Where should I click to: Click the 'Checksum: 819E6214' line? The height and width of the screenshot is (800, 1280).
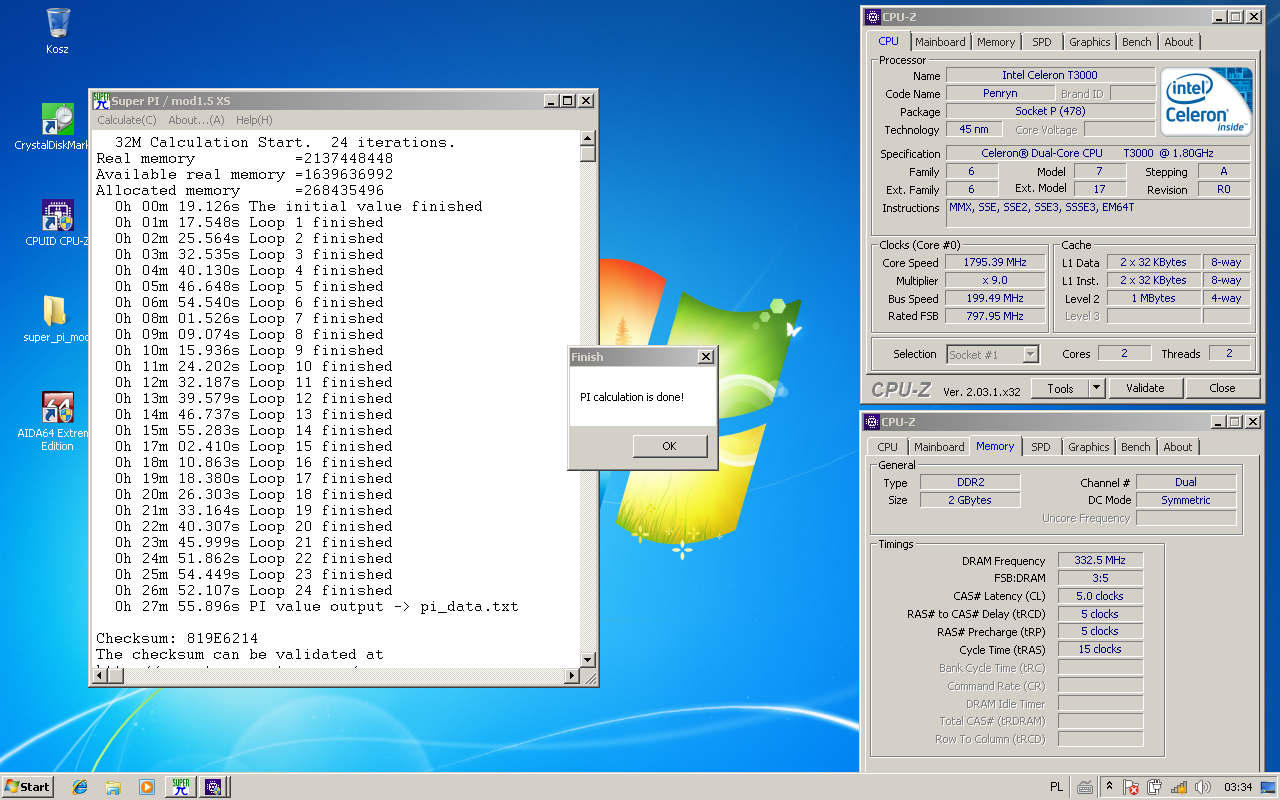click(x=177, y=638)
